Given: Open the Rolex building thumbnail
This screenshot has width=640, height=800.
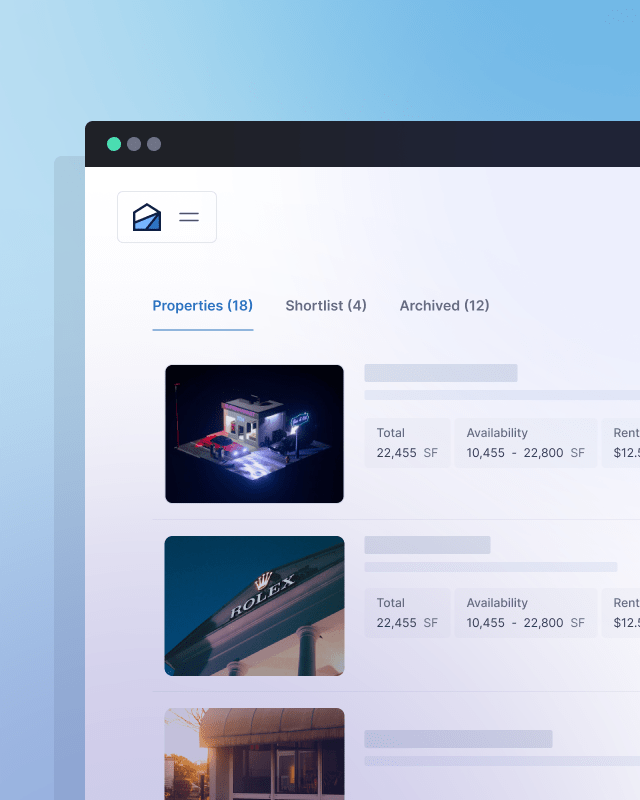Looking at the screenshot, I should point(254,606).
